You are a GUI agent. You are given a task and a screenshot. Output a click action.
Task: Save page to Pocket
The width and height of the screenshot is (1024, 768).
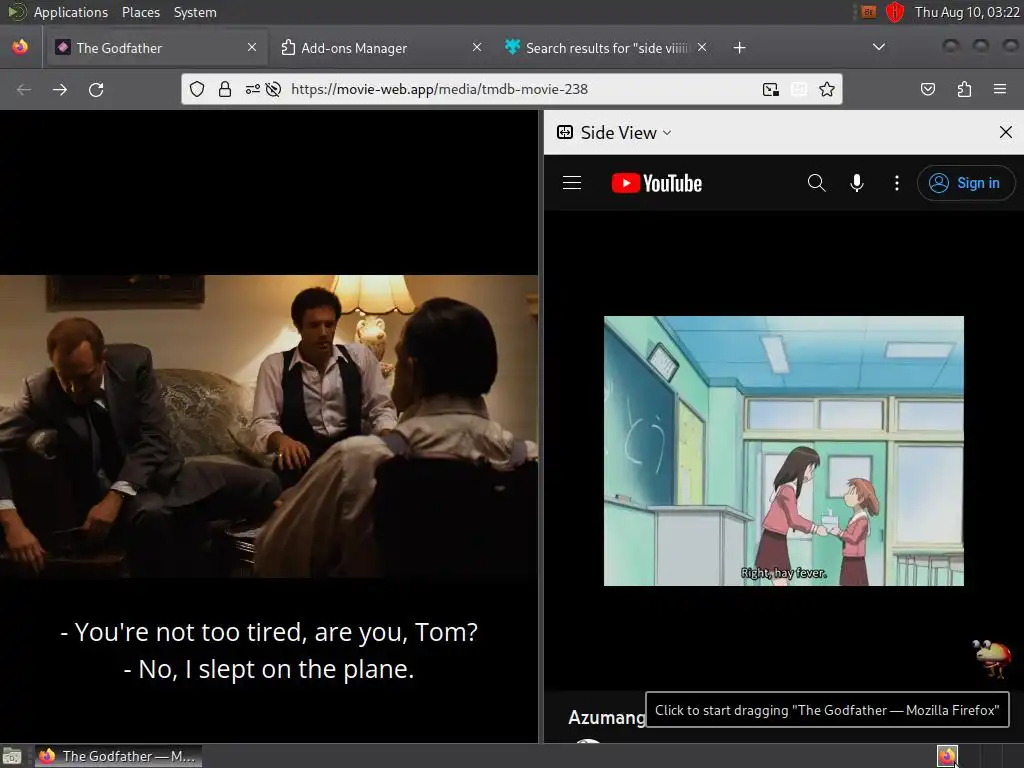pos(928,89)
